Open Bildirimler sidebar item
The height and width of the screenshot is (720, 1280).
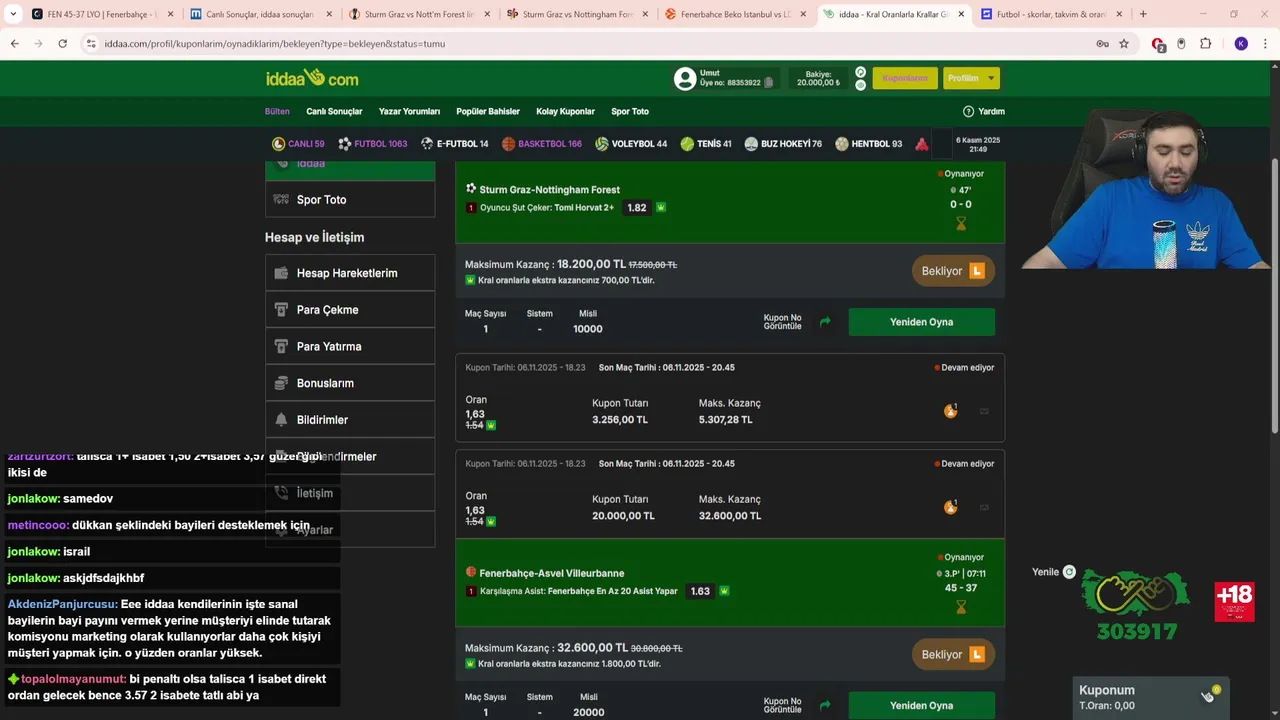pyautogui.click(x=350, y=420)
